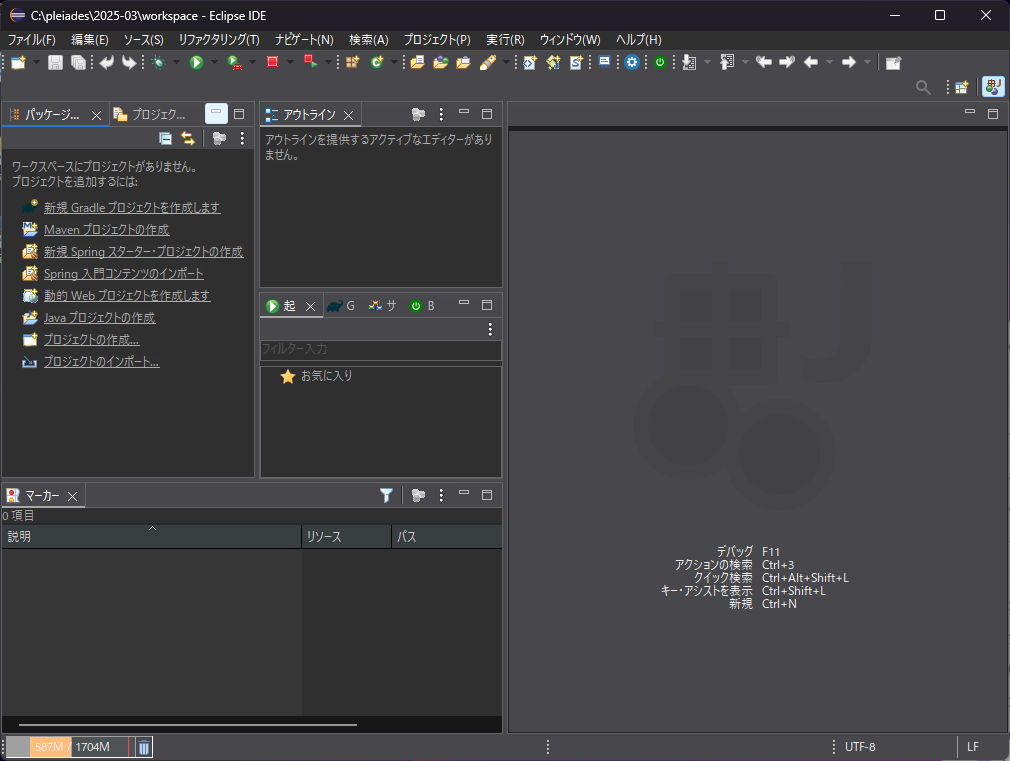Open the dropdown arrow beside the Coverage icon
Screen dimensions: 1010x761
coord(252,63)
